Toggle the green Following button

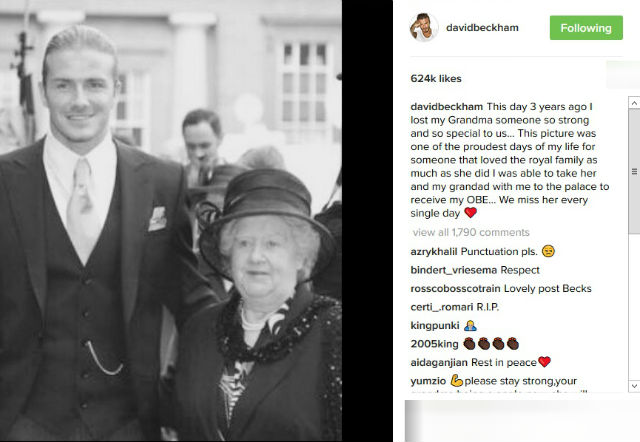point(586,28)
